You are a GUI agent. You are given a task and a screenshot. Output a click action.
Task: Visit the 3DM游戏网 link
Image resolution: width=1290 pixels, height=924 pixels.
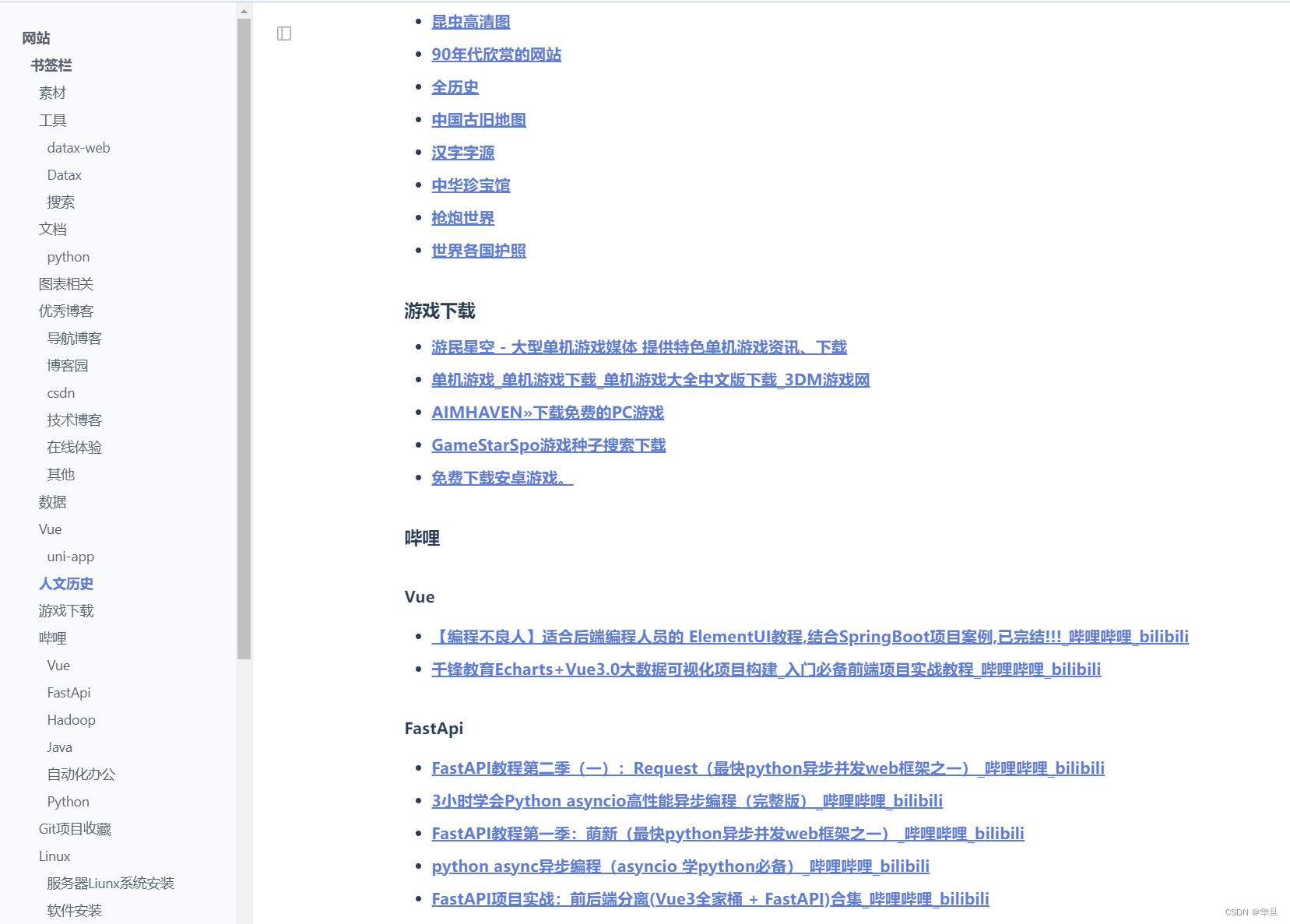(651, 380)
